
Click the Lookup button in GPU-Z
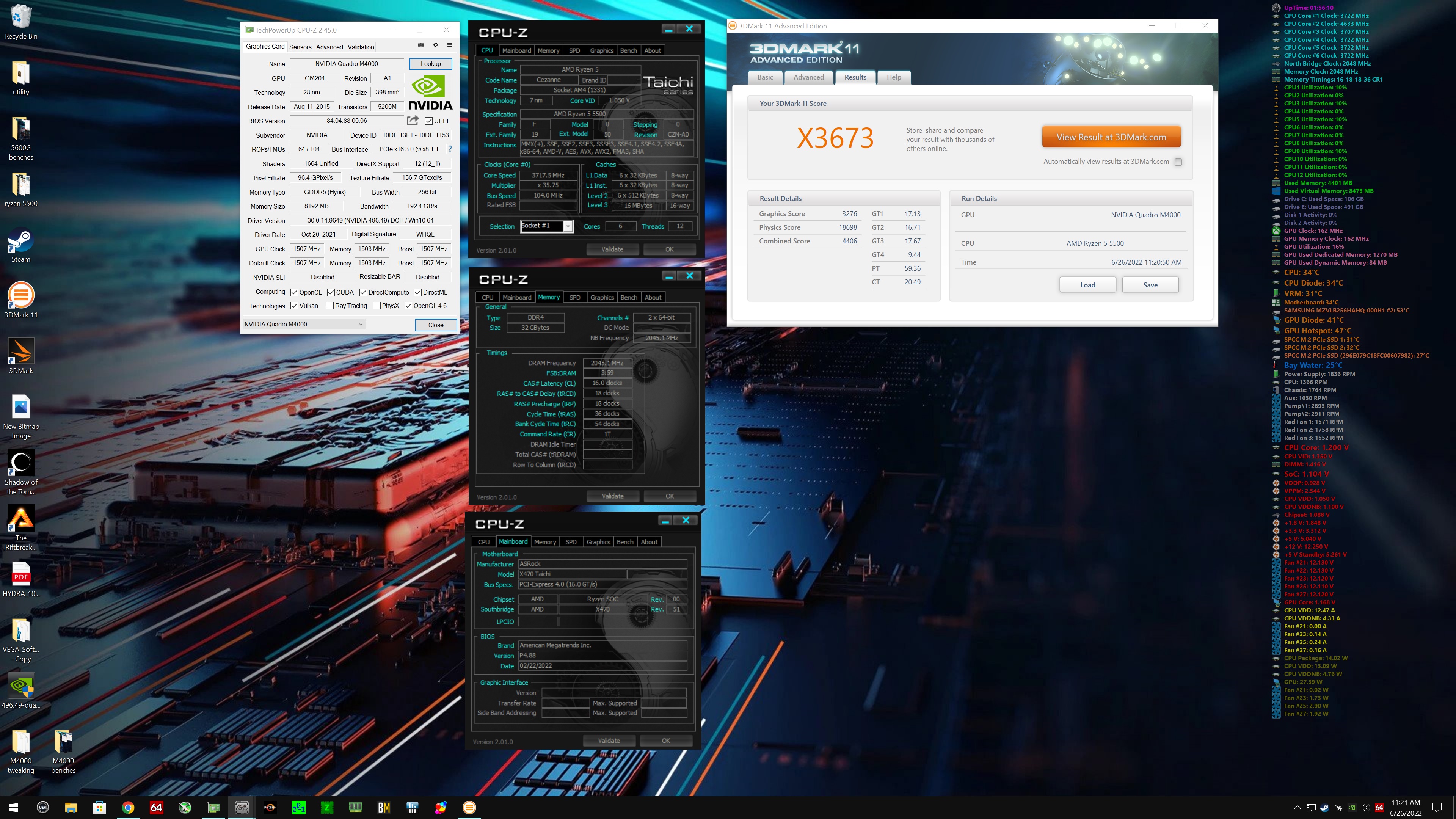pos(431,64)
